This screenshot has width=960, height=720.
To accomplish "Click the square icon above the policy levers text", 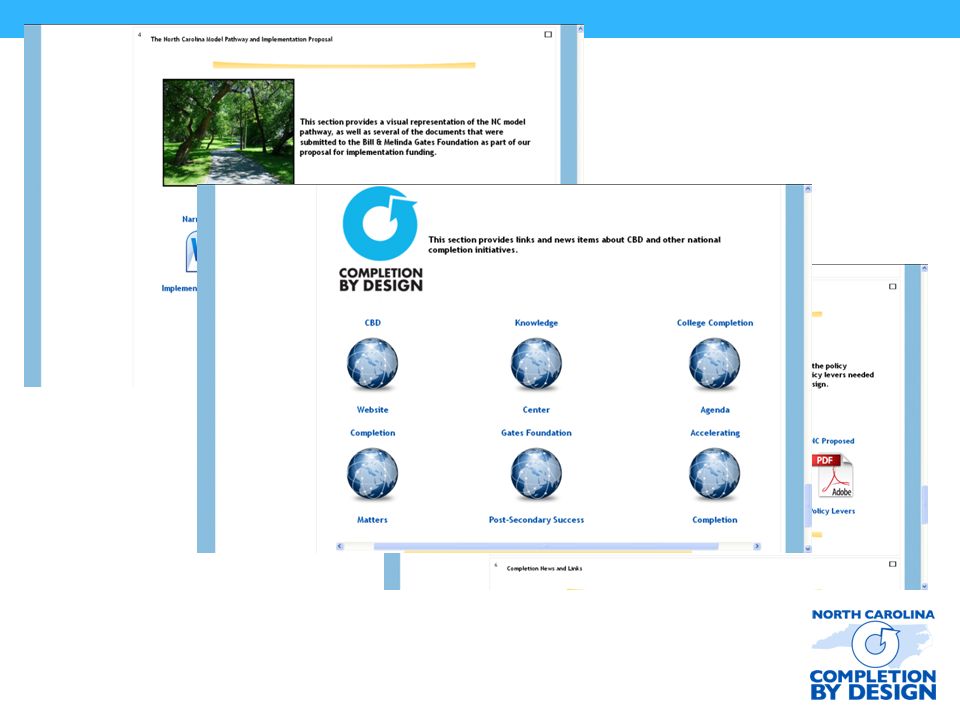I will [893, 287].
